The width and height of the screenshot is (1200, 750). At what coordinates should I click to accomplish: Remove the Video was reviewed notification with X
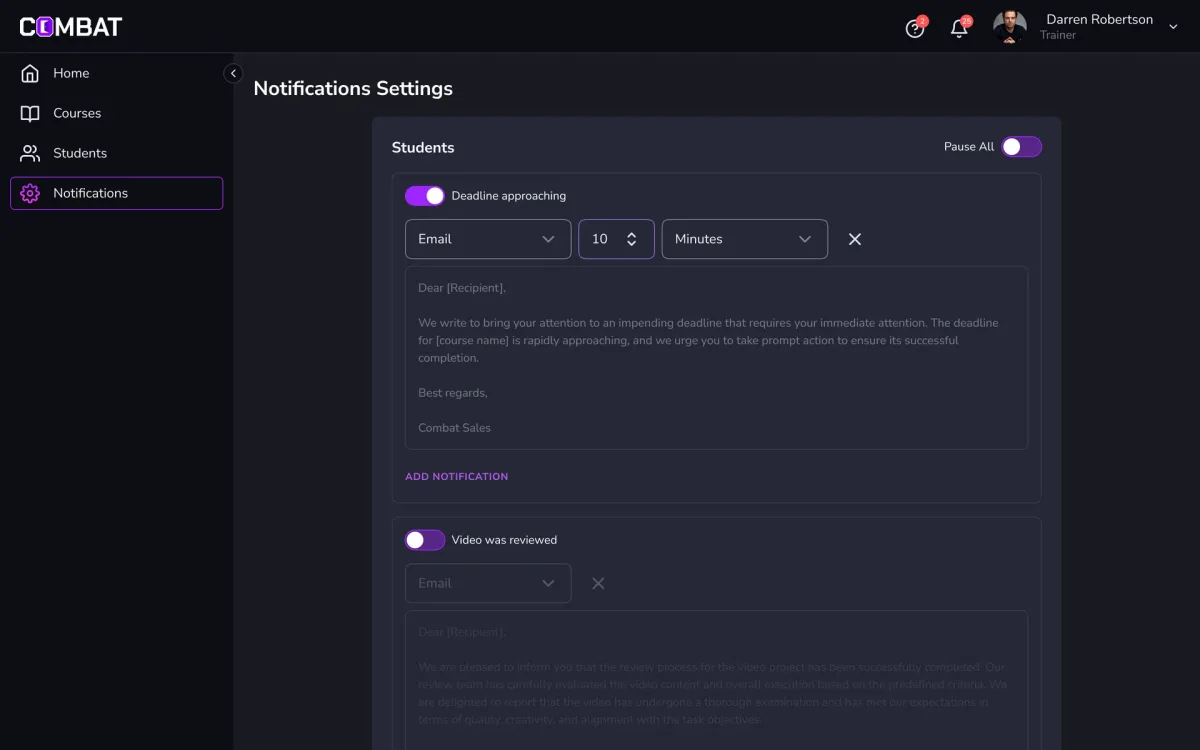pyautogui.click(x=598, y=583)
